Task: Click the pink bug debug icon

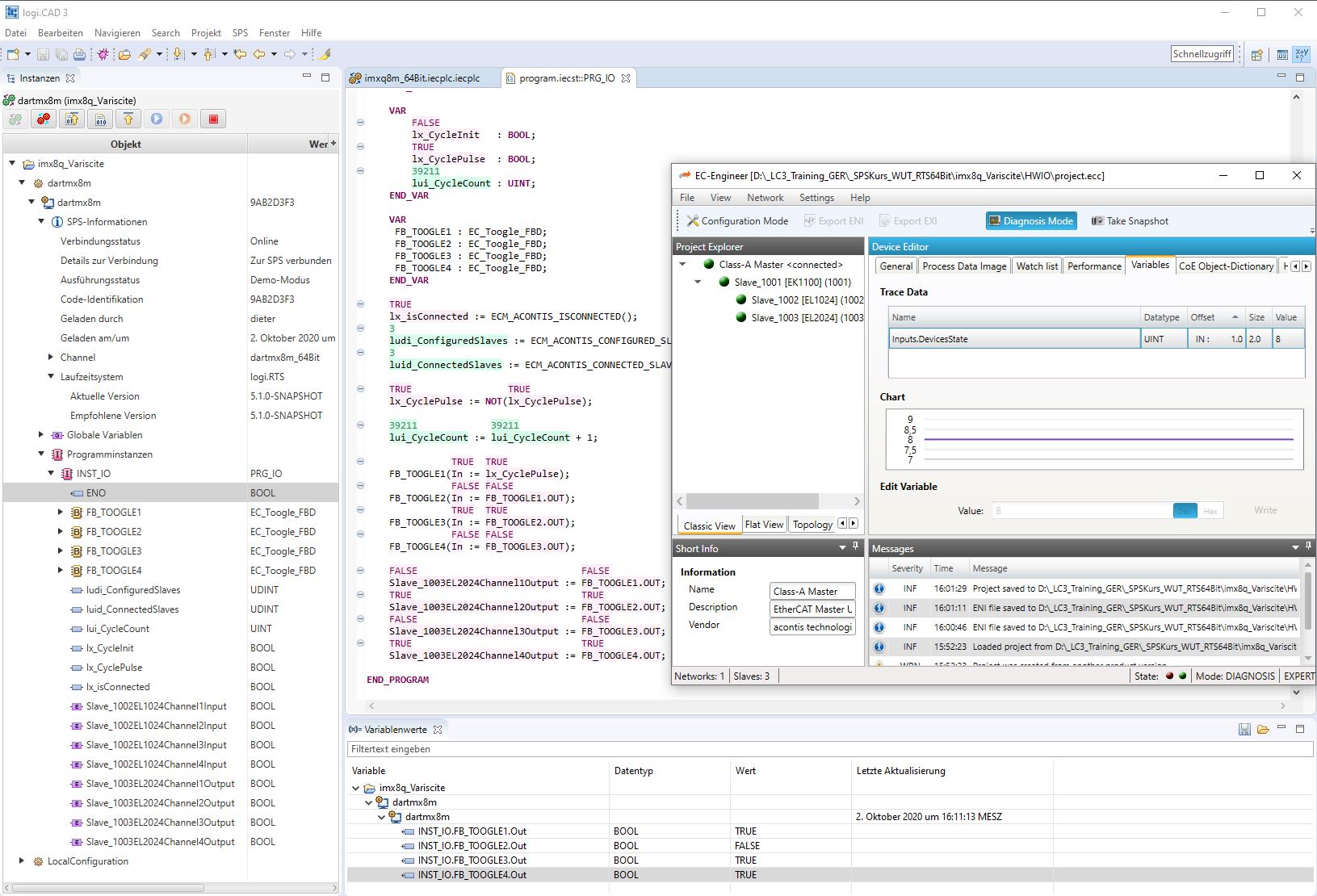Action: point(103,54)
